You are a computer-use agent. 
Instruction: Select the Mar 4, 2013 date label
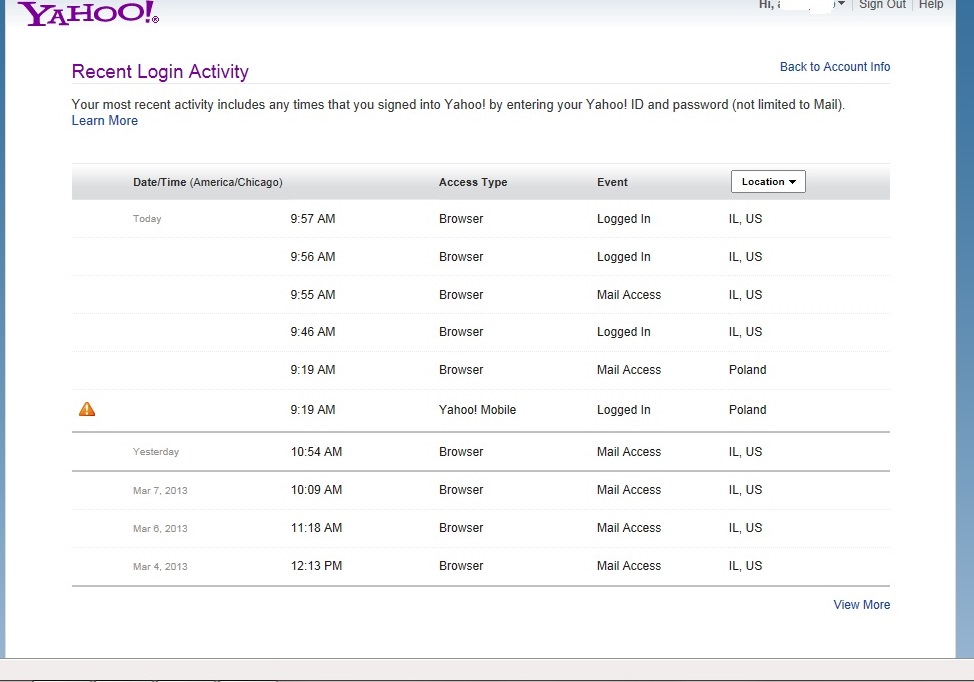(x=160, y=566)
